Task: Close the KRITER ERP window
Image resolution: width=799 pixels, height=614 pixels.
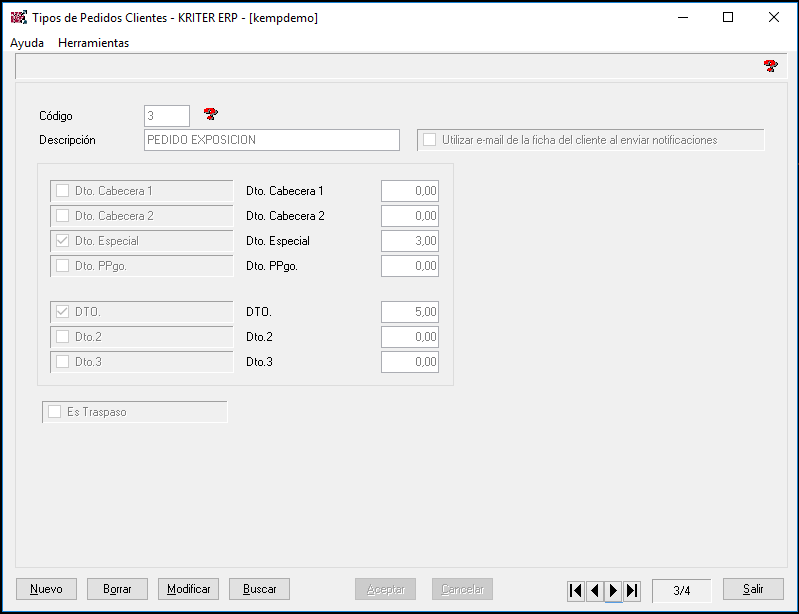Action: click(774, 17)
